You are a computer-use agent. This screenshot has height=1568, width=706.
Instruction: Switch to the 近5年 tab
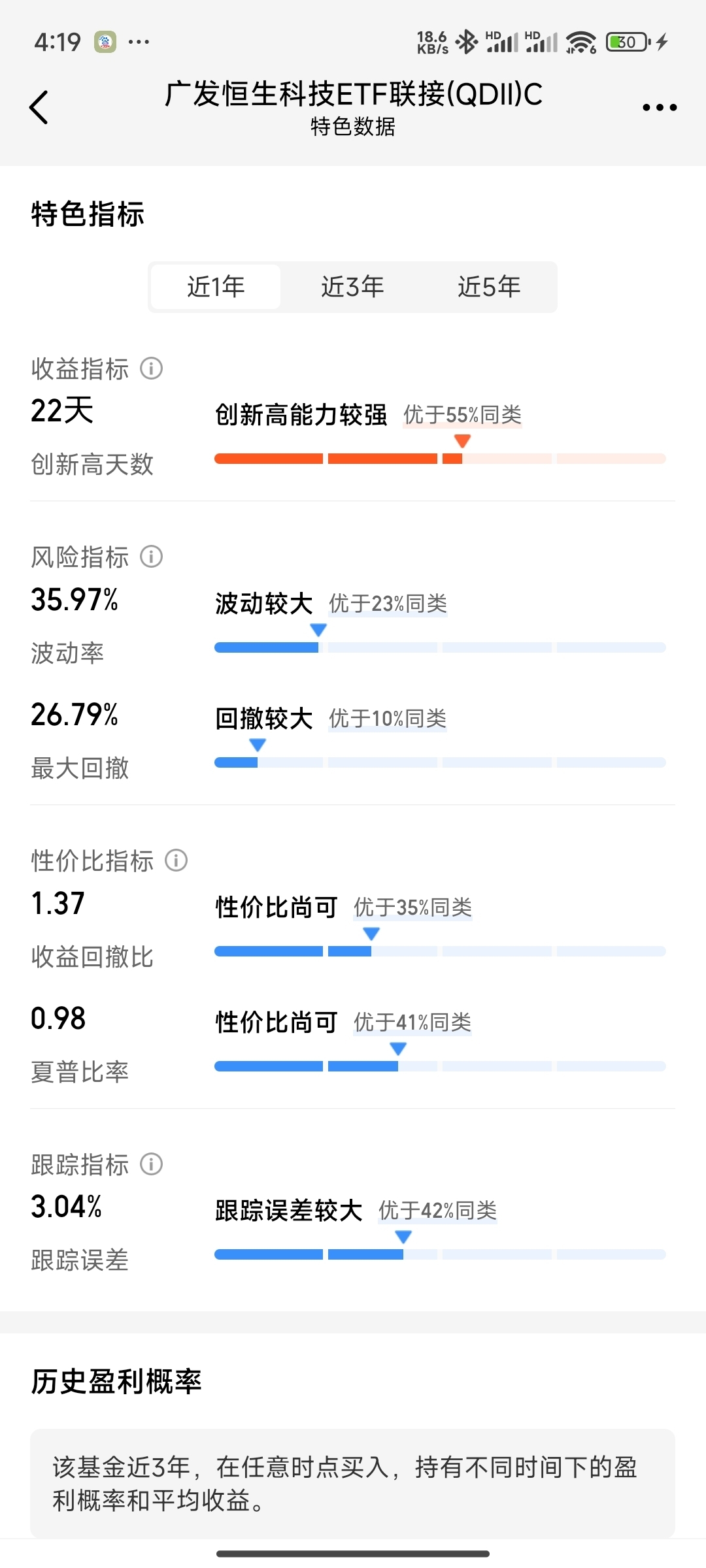point(489,287)
